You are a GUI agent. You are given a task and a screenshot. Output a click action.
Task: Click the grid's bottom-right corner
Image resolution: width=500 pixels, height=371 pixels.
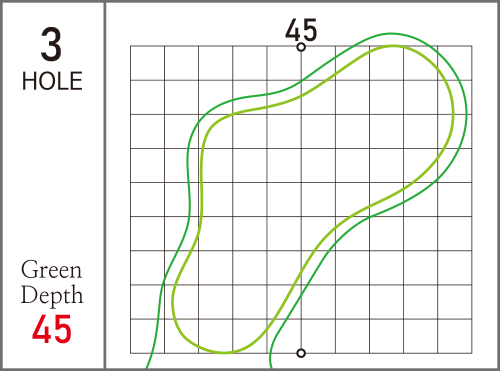coord(472,353)
